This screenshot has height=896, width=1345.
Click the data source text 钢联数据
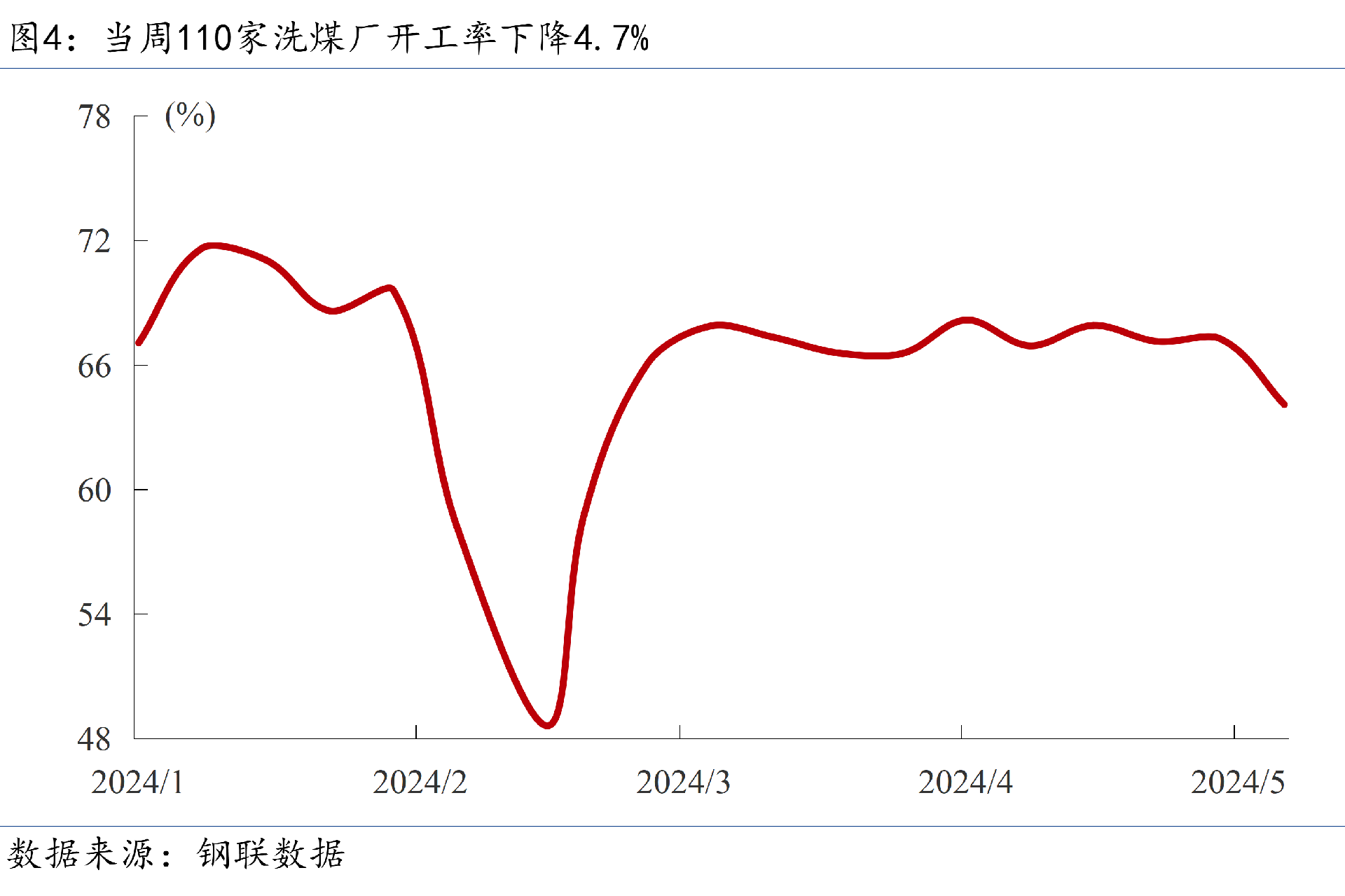tap(271, 853)
